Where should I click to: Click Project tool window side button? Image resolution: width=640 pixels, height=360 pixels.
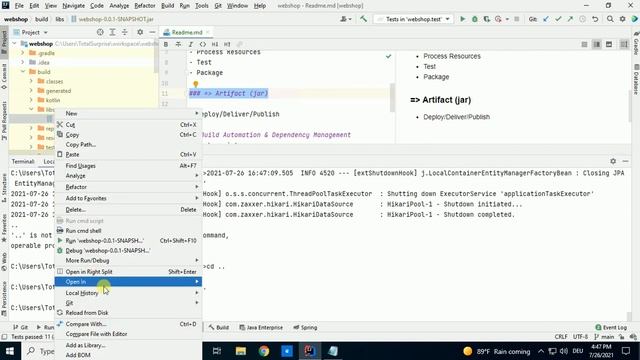pos(4,42)
